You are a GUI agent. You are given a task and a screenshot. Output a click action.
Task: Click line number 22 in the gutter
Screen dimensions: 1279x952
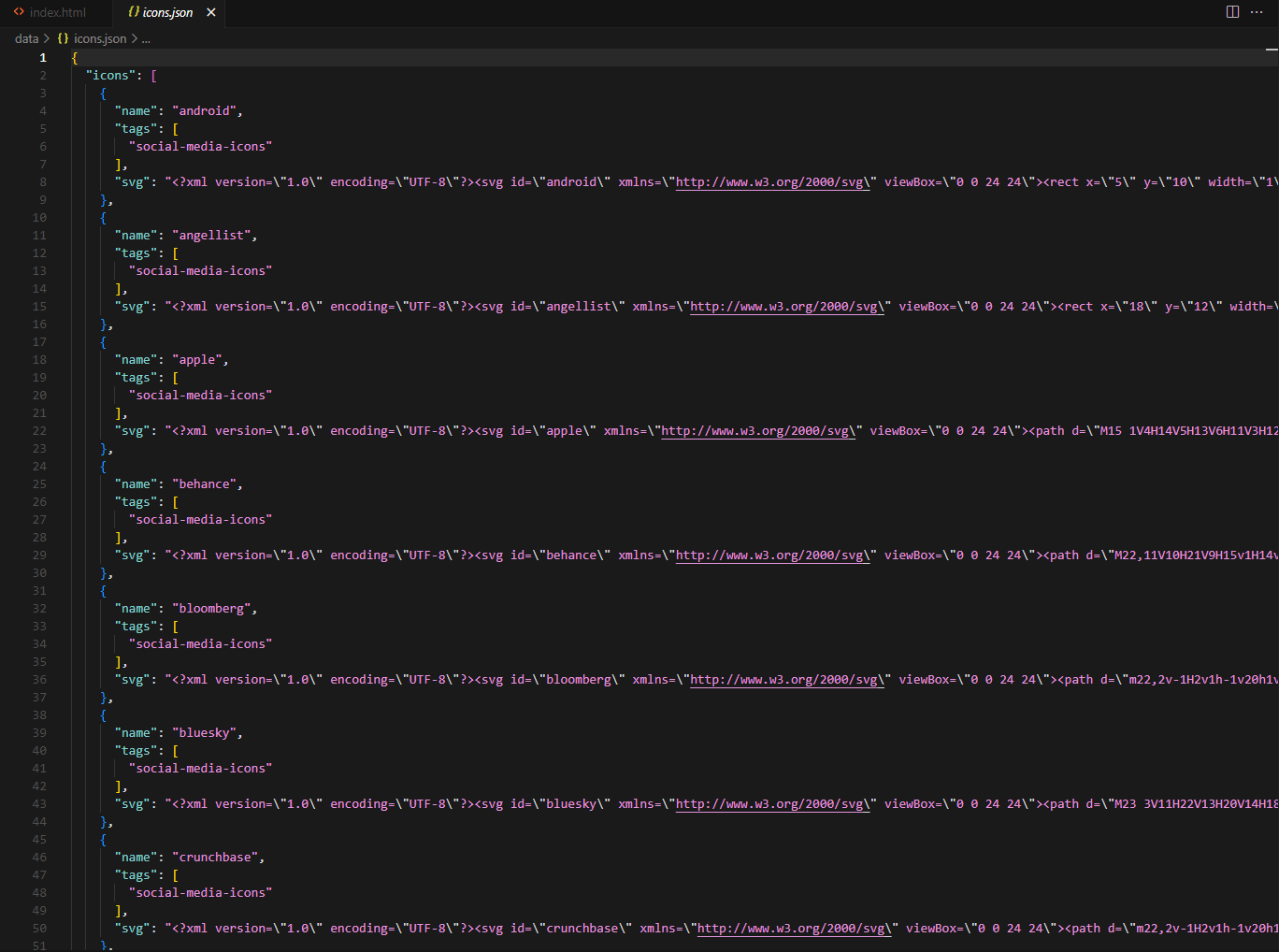[x=39, y=430]
